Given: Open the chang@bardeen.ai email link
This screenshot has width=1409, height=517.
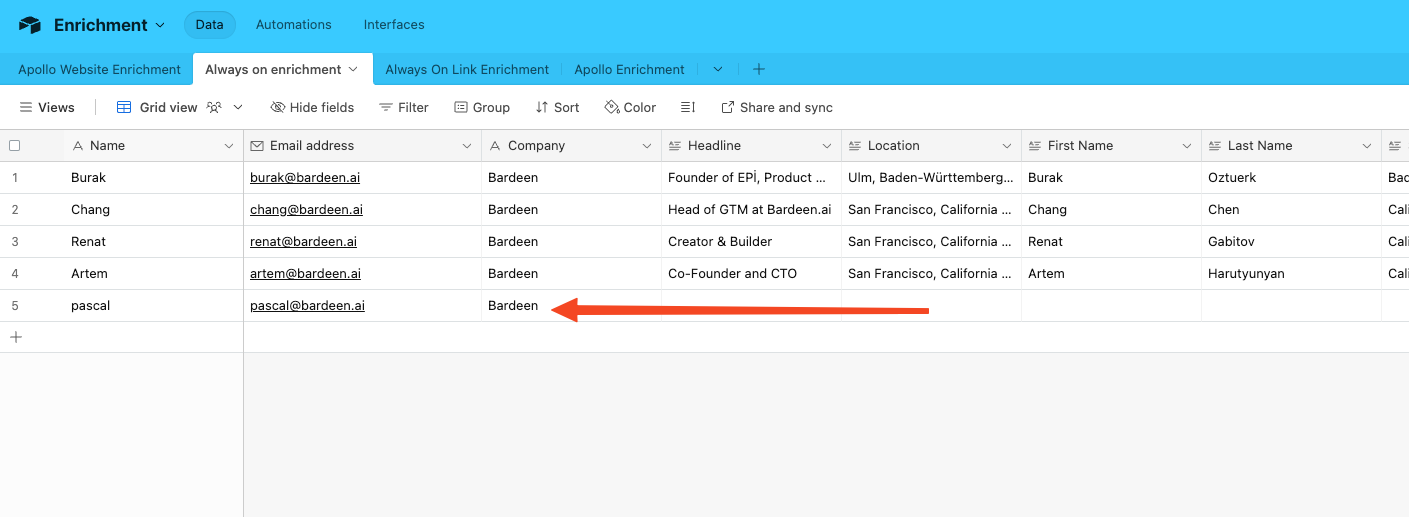Looking at the screenshot, I should (306, 209).
